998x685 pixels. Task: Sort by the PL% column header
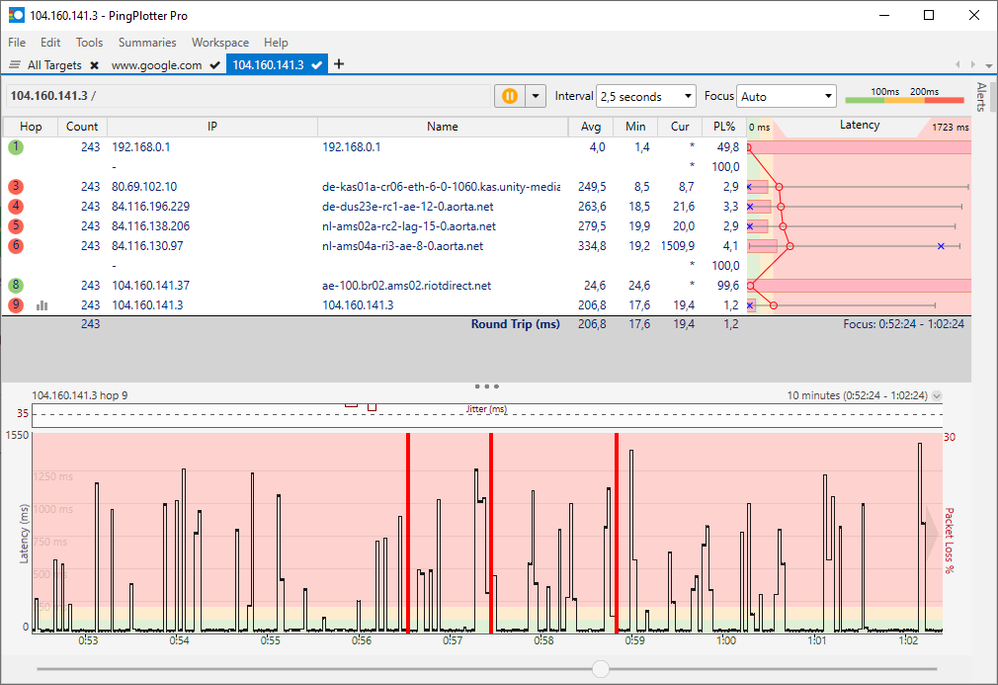724,127
